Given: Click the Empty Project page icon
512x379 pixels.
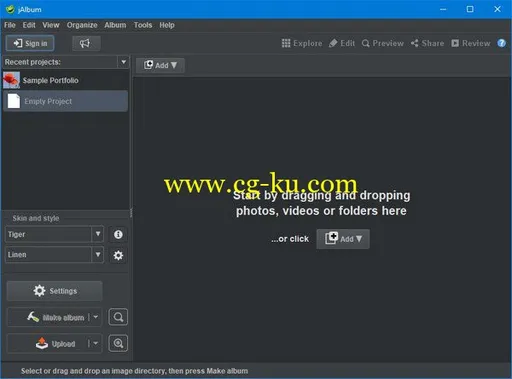Looking at the screenshot, I should point(14,101).
